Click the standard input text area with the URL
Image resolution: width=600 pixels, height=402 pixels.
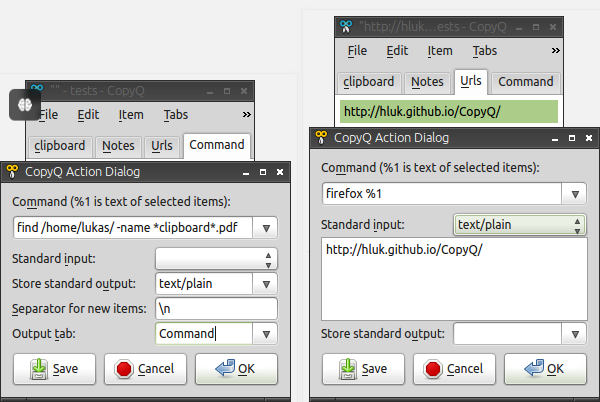(x=454, y=279)
